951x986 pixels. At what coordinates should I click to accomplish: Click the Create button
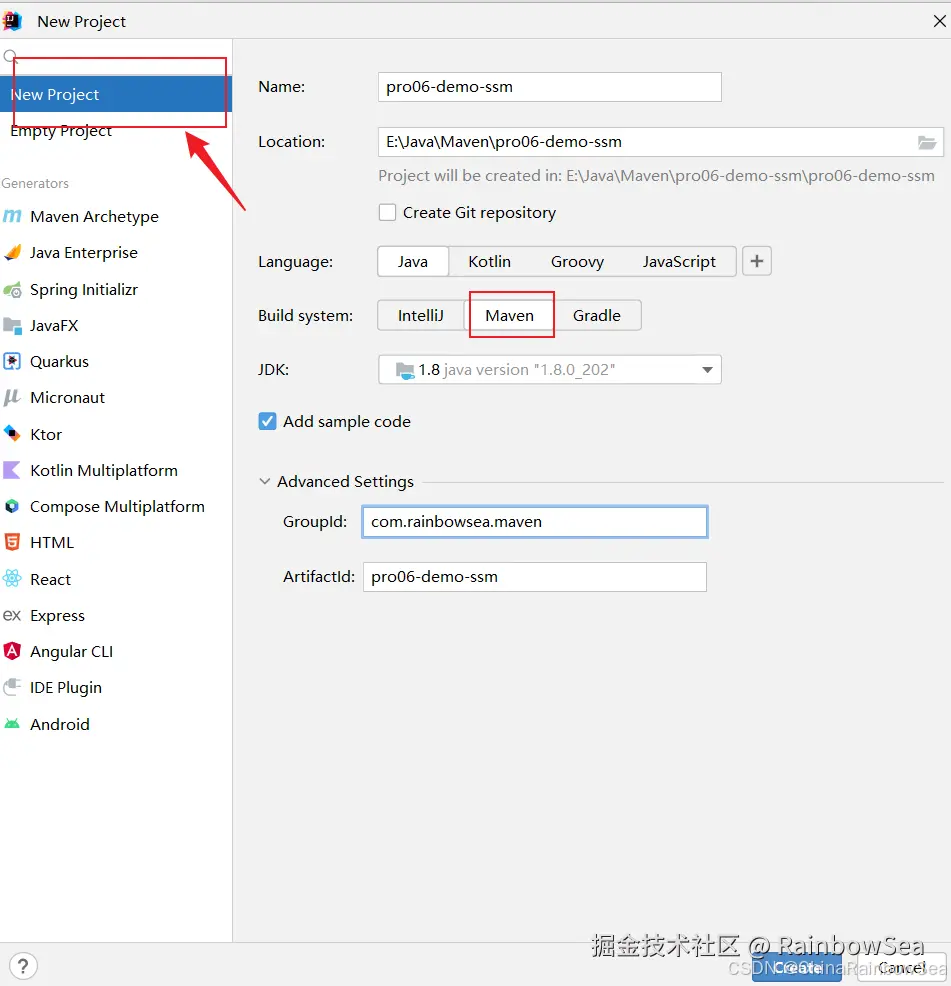click(x=797, y=967)
